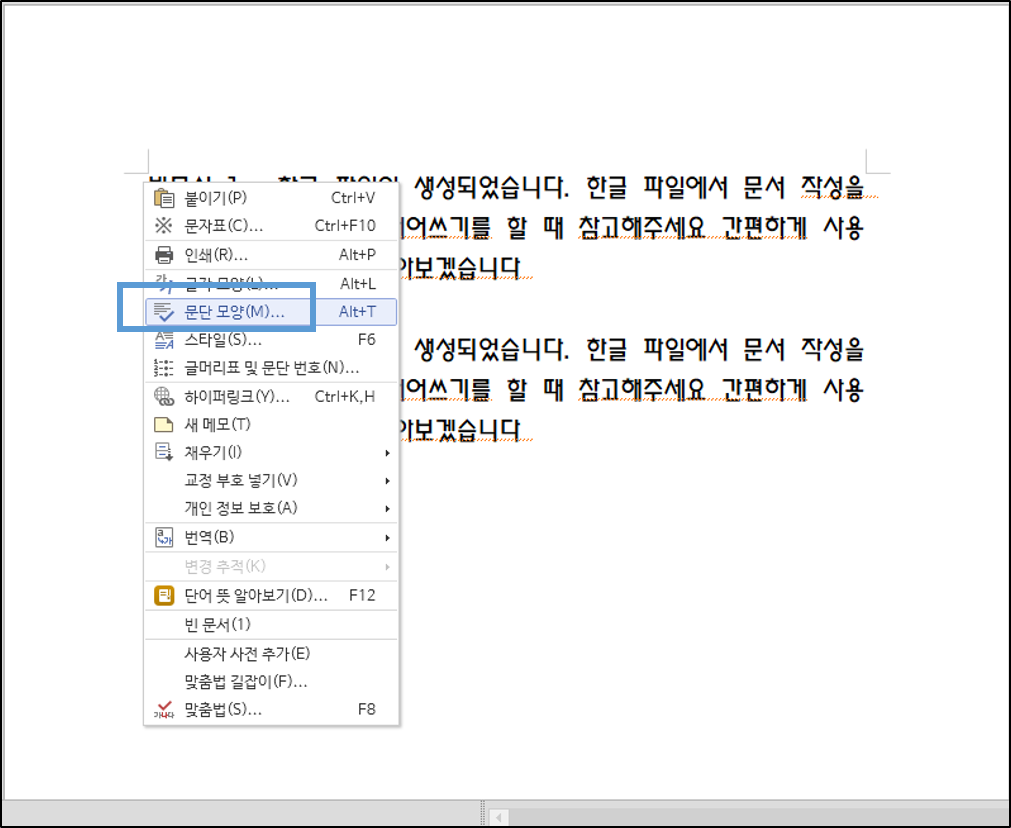The height and width of the screenshot is (828, 1011).
Task: Open 글머리표 및 문단 번호(N)... entry
Action: 271,368
